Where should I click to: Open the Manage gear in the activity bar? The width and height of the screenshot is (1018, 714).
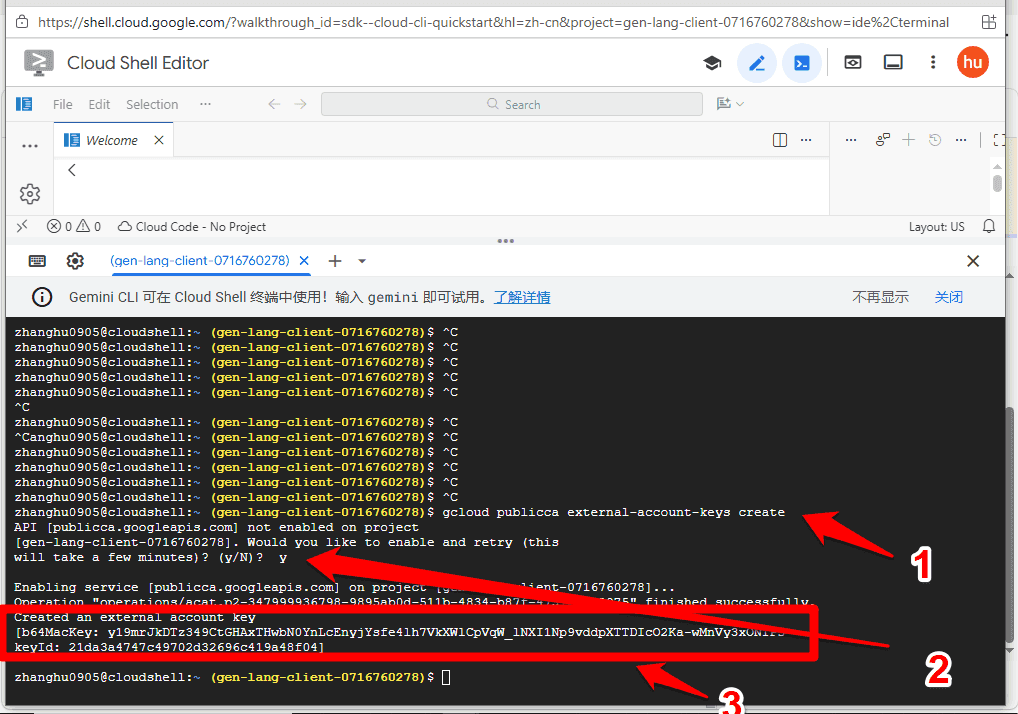tap(30, 193)
